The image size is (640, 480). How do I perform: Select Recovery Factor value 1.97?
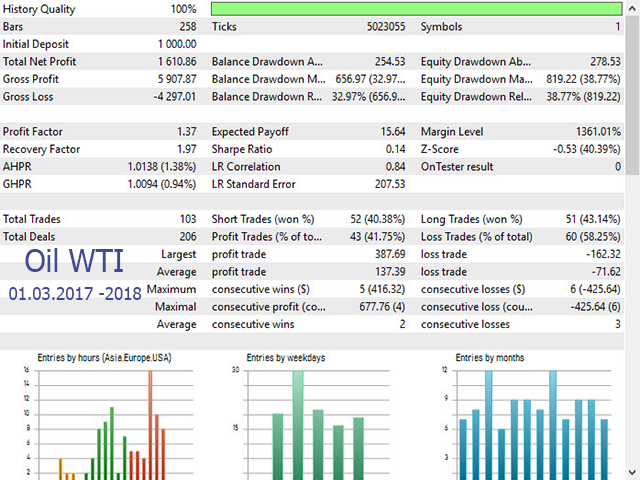pyautogui.click(x=187, y=149)
